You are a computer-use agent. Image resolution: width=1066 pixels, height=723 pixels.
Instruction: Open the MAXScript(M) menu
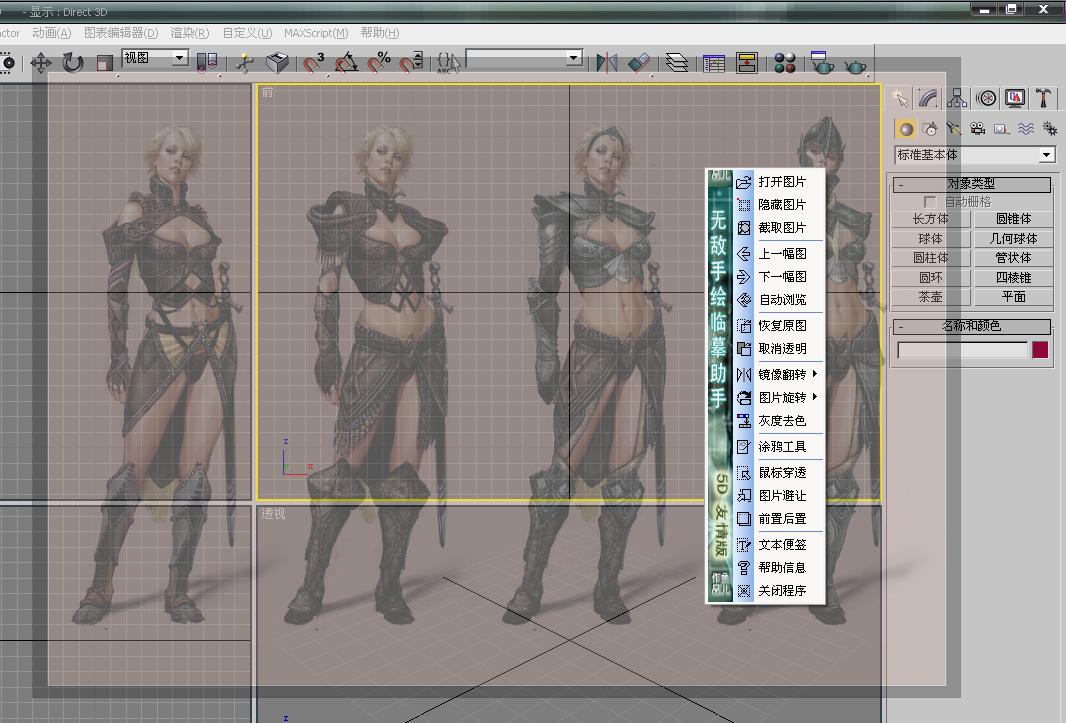point(316,33)
